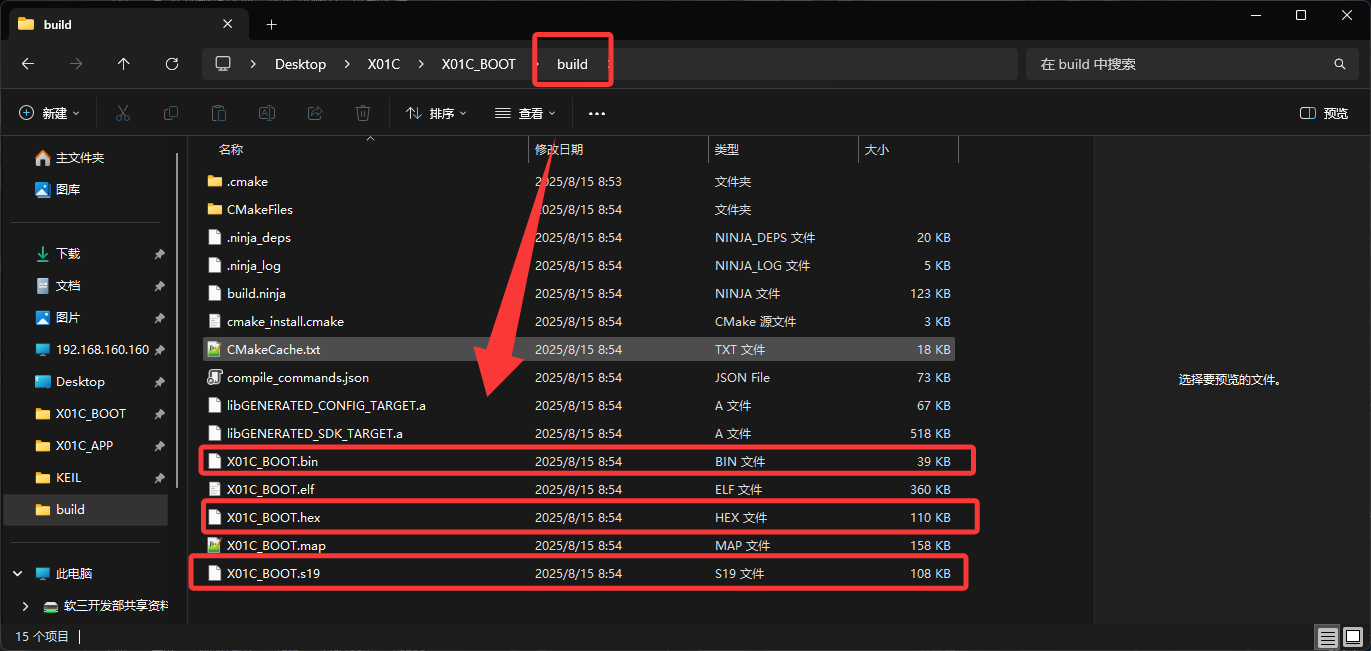This screenshot has width=1371, height=651.
Task: Click the search magnifier icon
Action: tap(1340, 64)
